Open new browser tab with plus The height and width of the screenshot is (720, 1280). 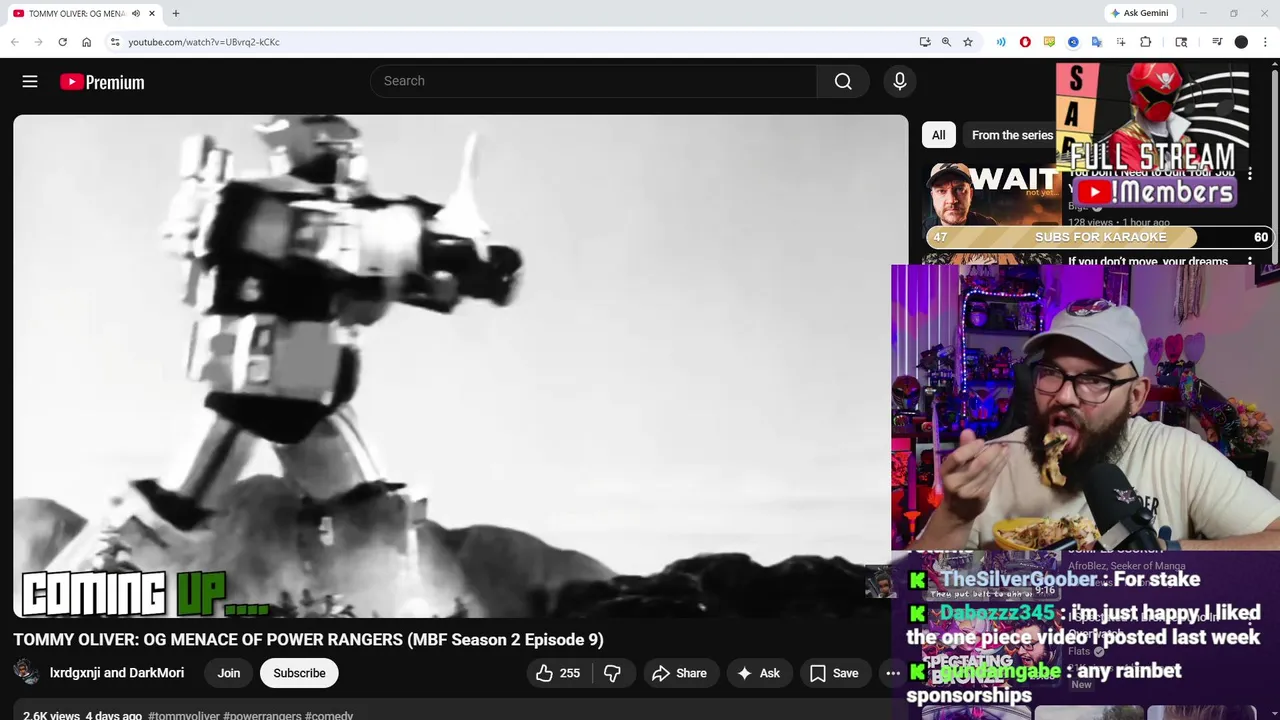(x=176, y=13)
